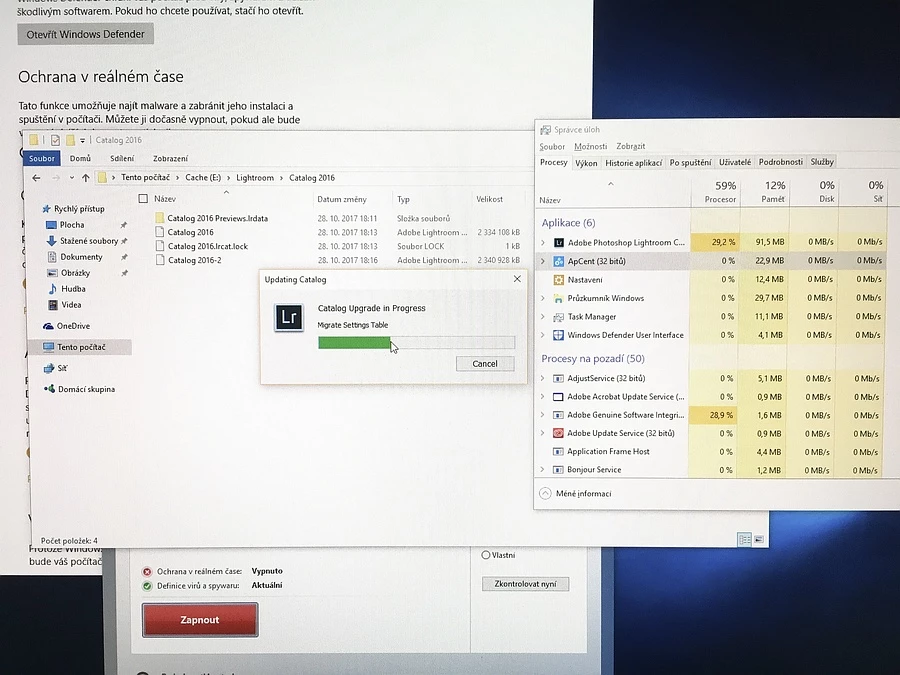
Task: Click the catalog upgrade progress bar
Action: coord(417,343)
